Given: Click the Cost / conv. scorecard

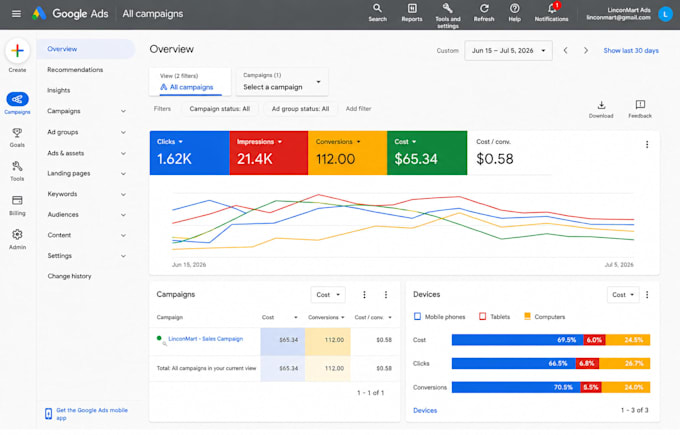Looking at the screenshot, I should coord(510,153).
